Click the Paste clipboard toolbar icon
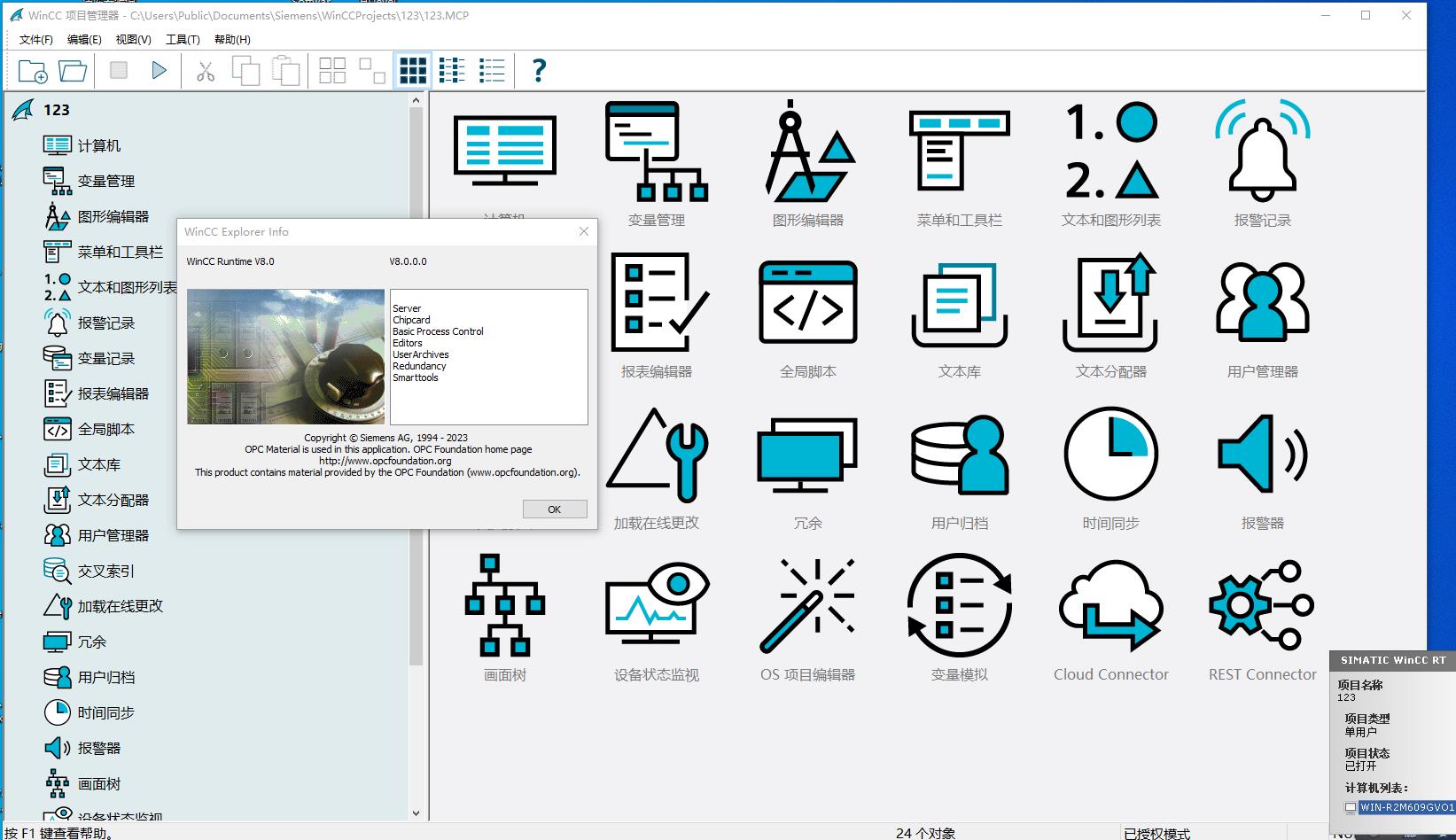Viewport: 1456px width, 840px height. point(285,71)
